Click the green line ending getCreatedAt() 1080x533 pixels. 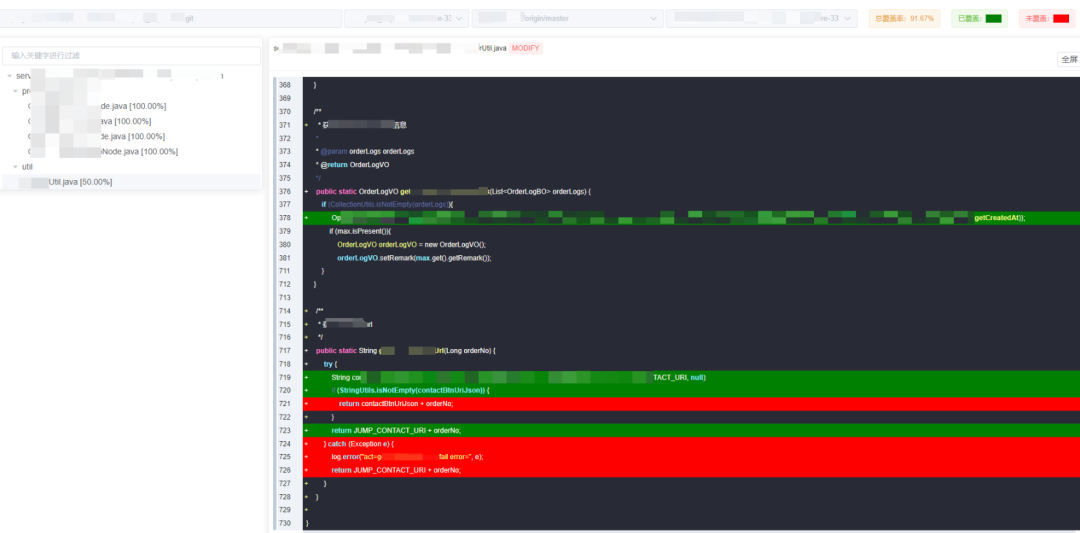[x=691, y=218]
